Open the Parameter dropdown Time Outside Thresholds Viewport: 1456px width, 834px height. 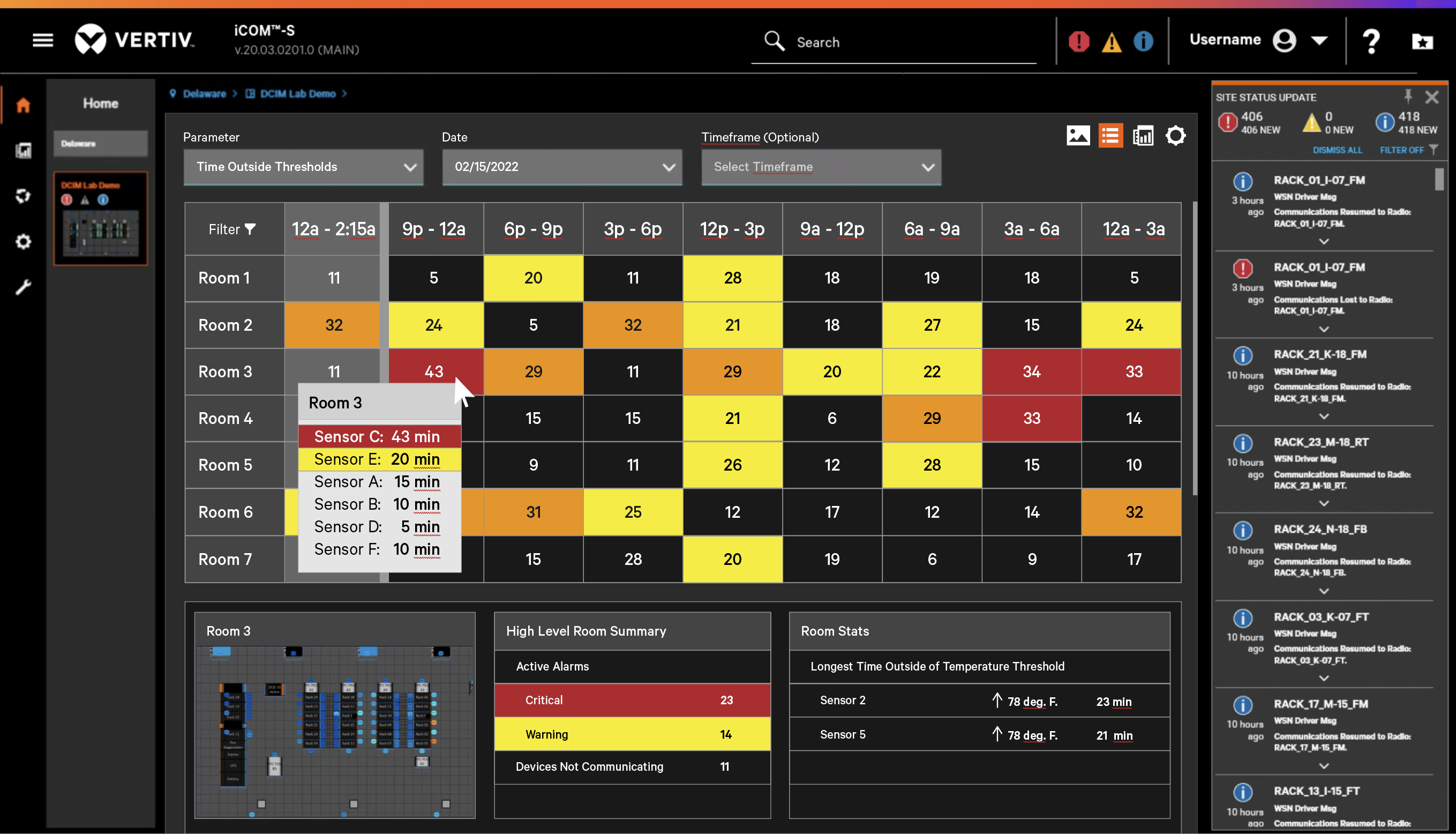pos(303,167)
